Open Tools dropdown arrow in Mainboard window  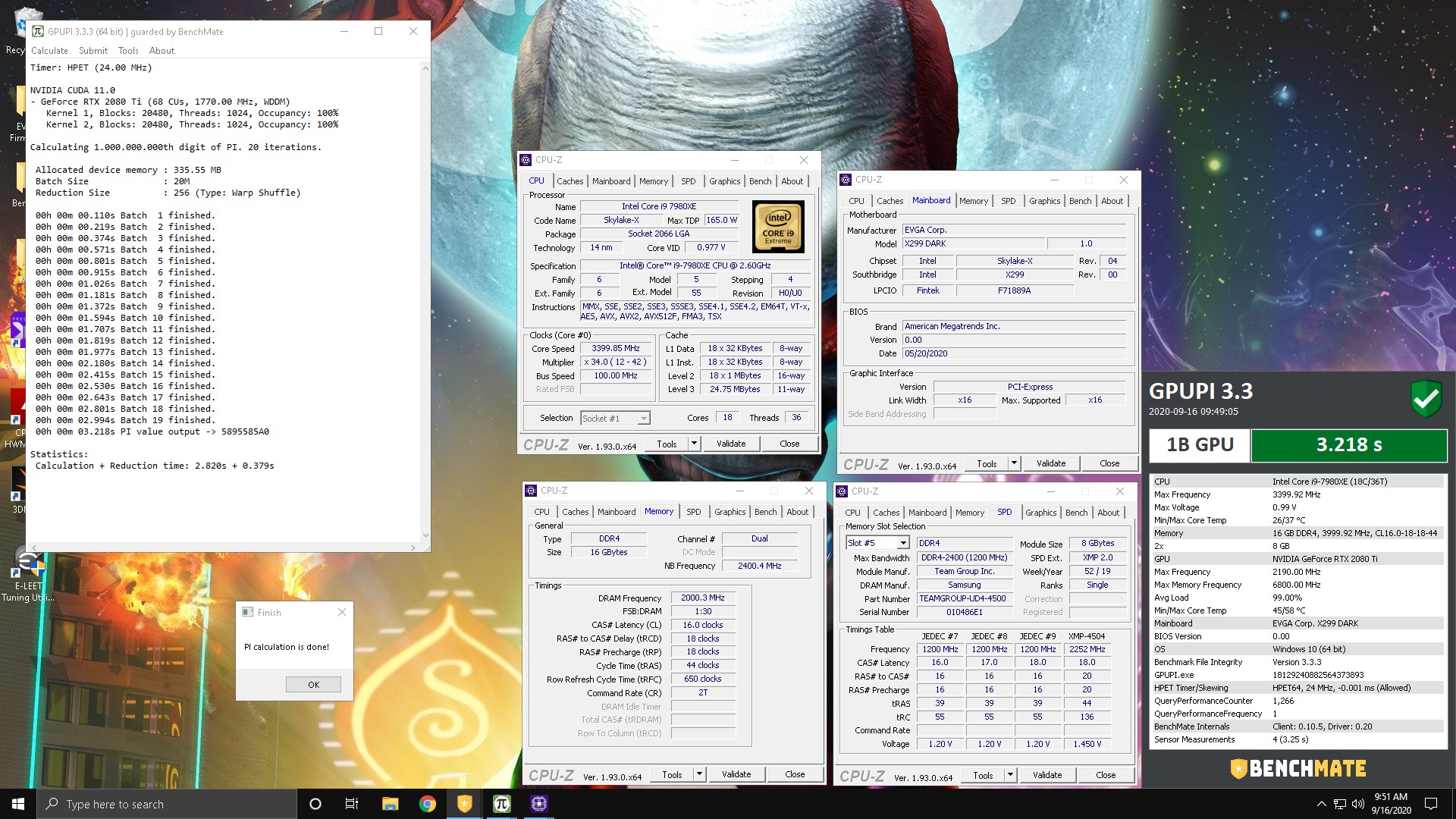click(1014, 463)
